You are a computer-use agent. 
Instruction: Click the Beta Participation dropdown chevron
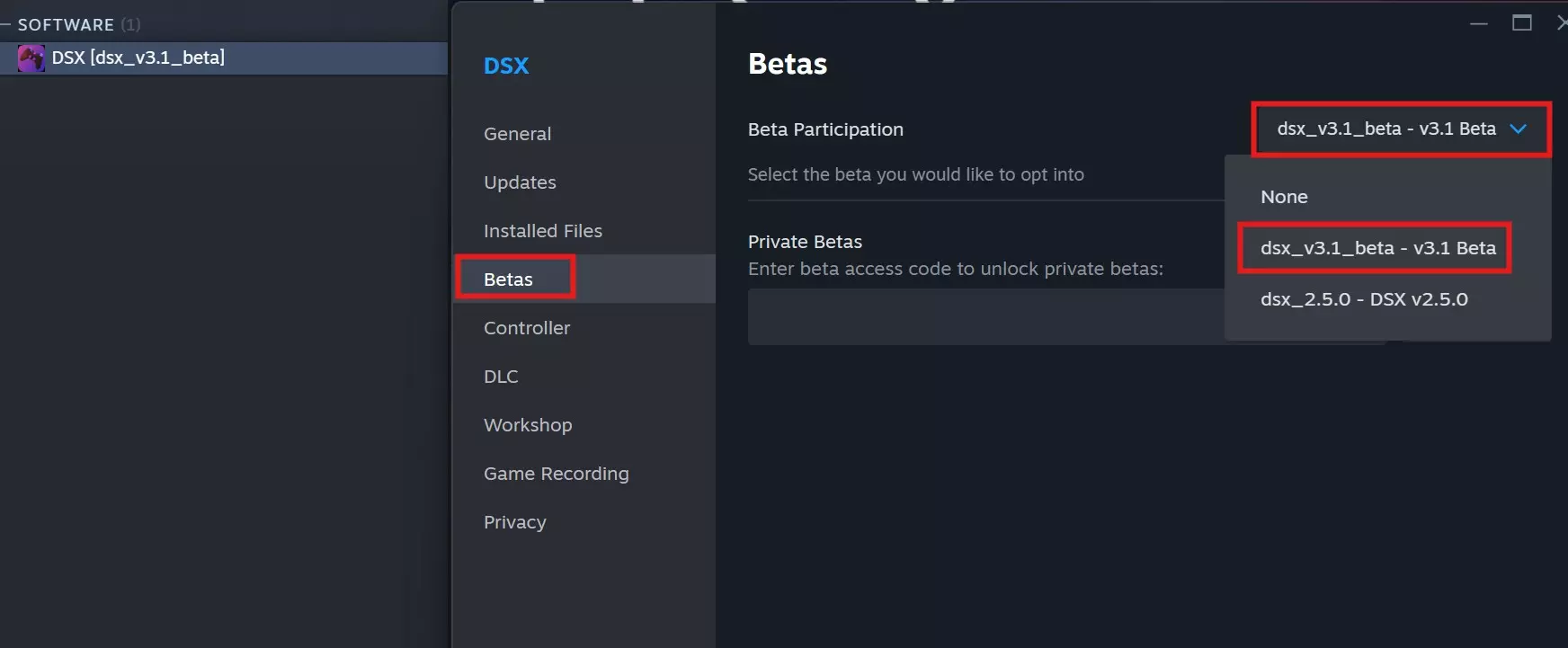pyautogui.click(x=1519, y=129)
